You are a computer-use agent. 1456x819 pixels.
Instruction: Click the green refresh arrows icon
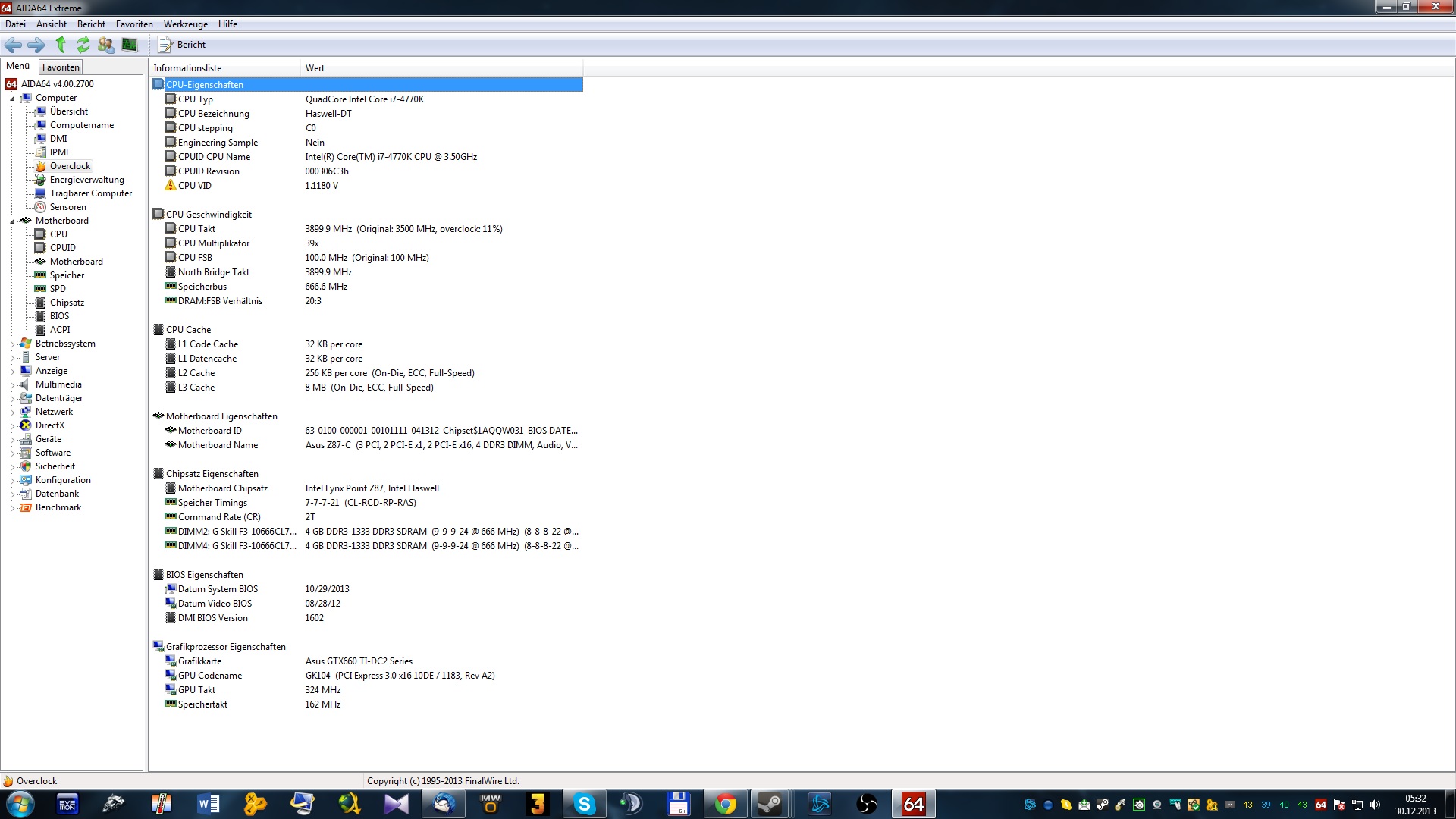pyautogui.click(x=83, y=45)
